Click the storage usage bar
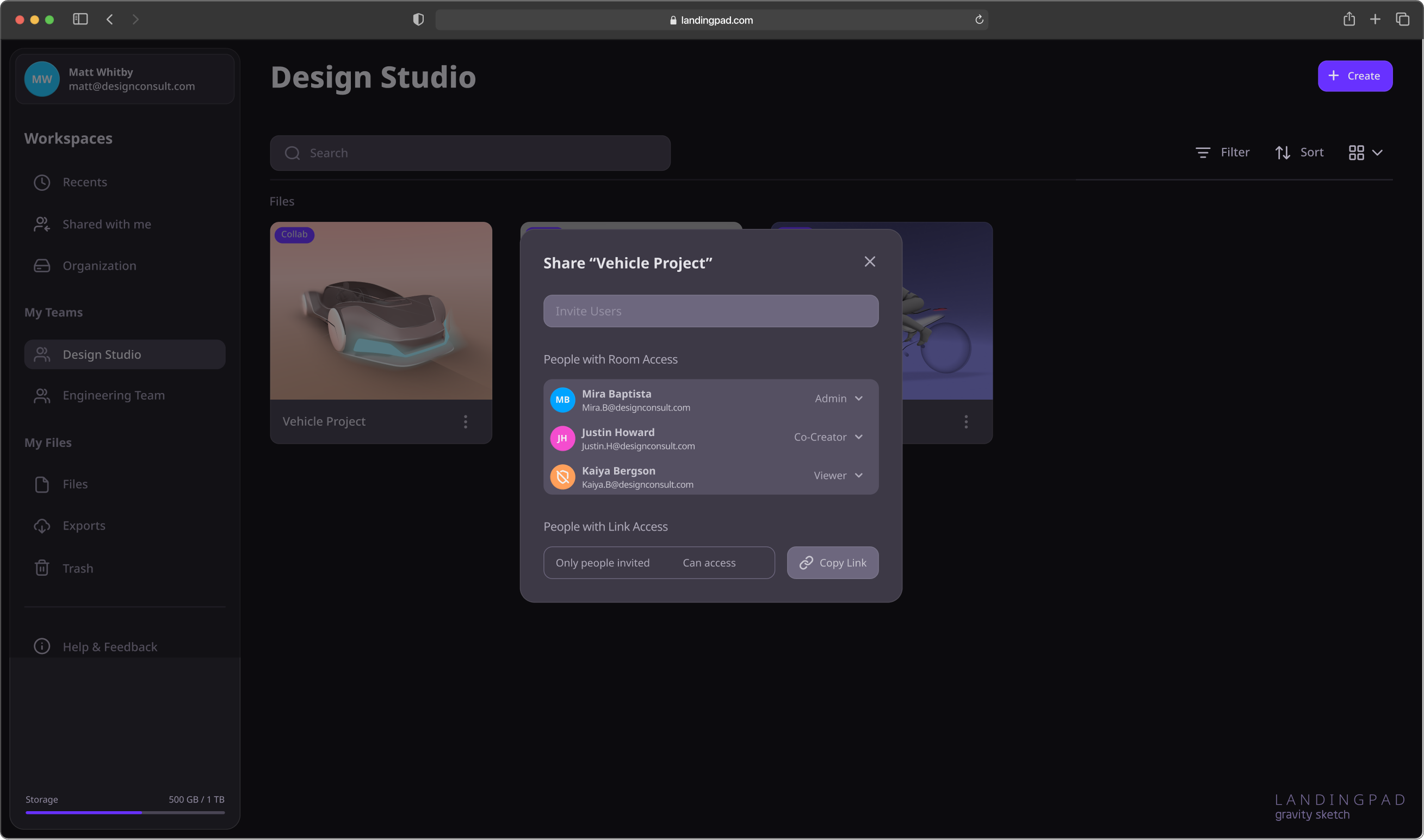Screen dimensions: 1424x840 tap(125, 812)
